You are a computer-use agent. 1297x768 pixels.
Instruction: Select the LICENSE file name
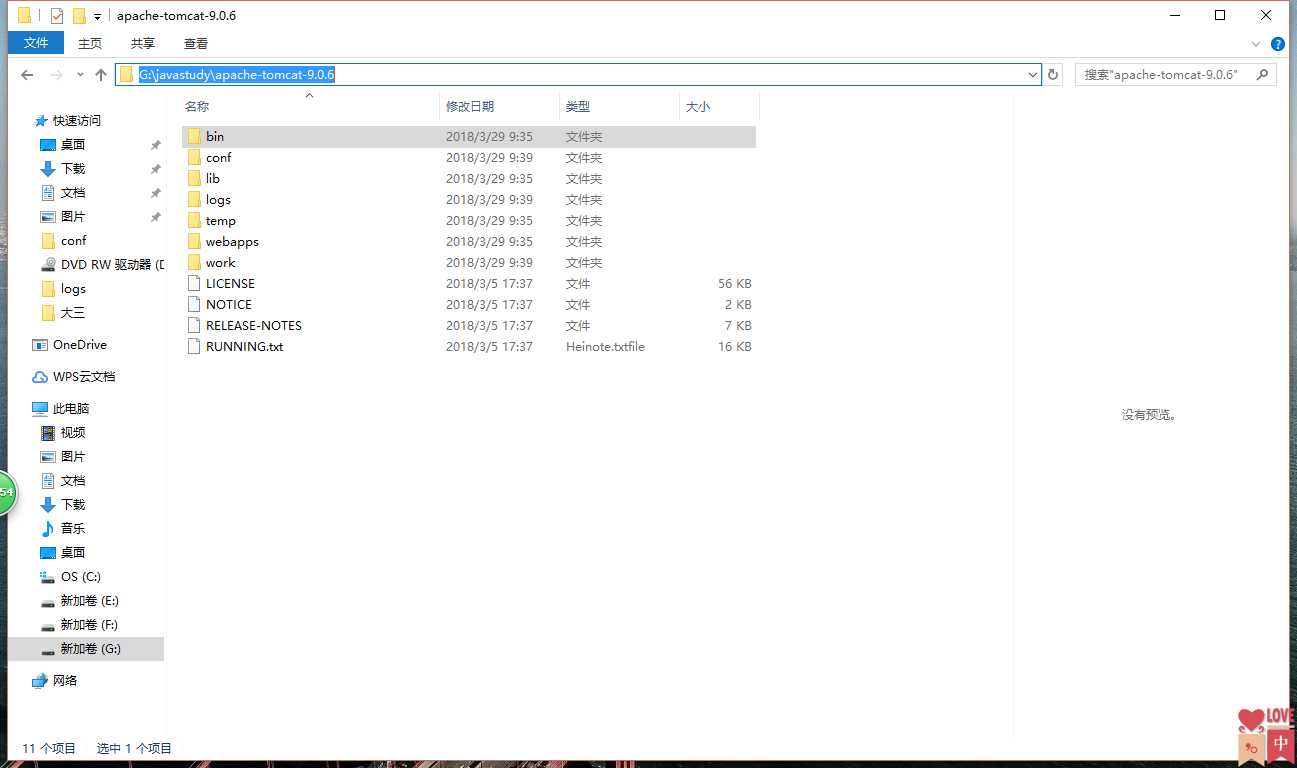tap(230, 283)
